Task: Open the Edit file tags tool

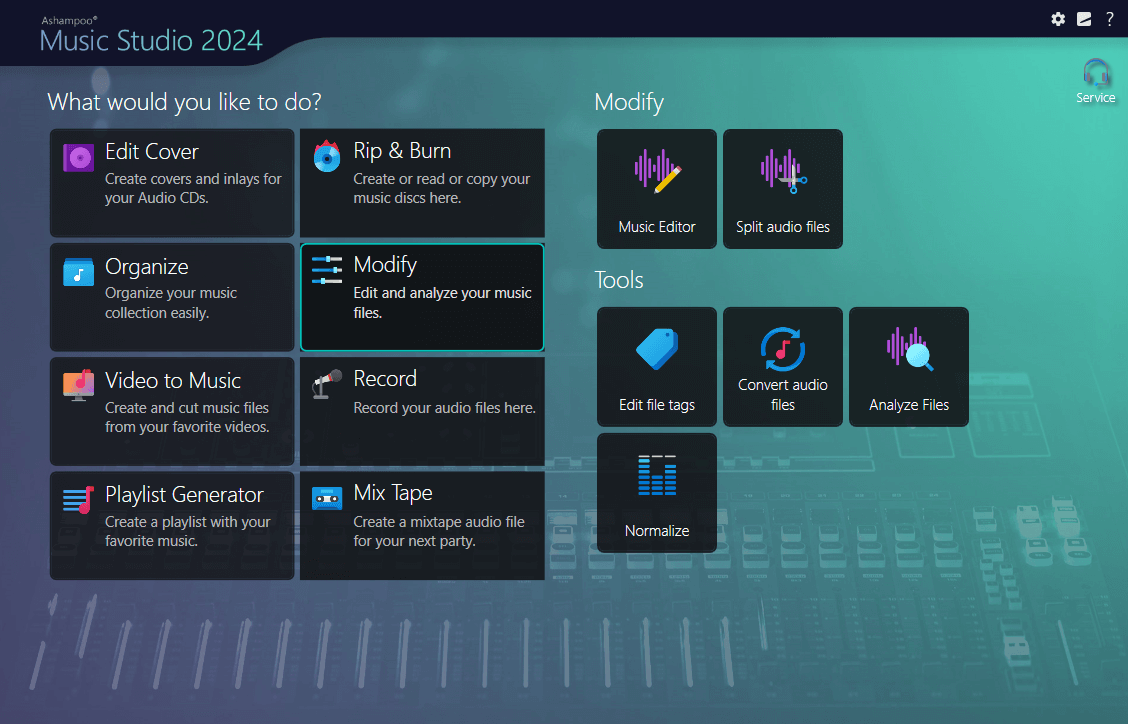Action: pyautogui.click(x=656, y=366)
